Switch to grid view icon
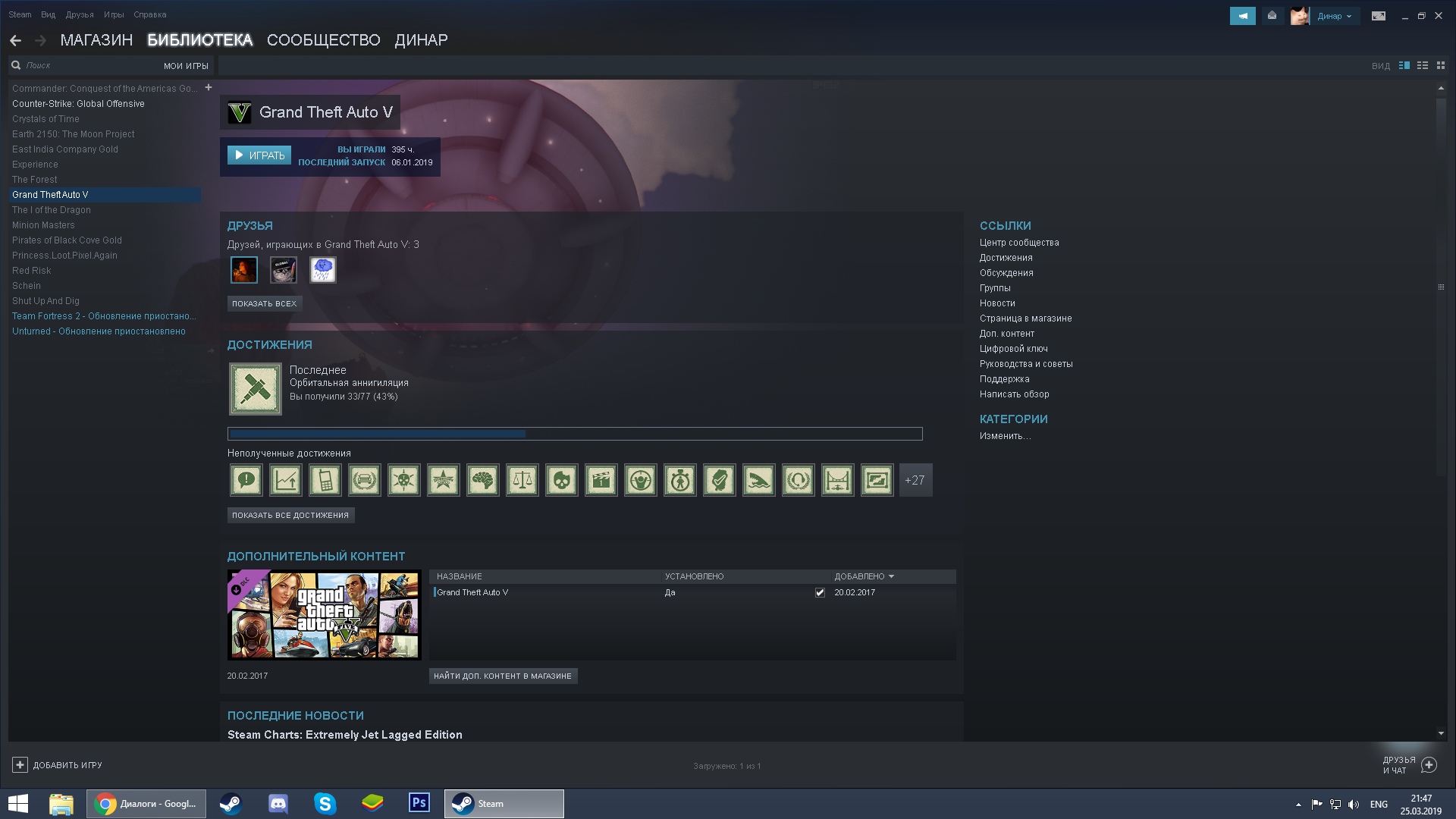 click(1442, 66)
